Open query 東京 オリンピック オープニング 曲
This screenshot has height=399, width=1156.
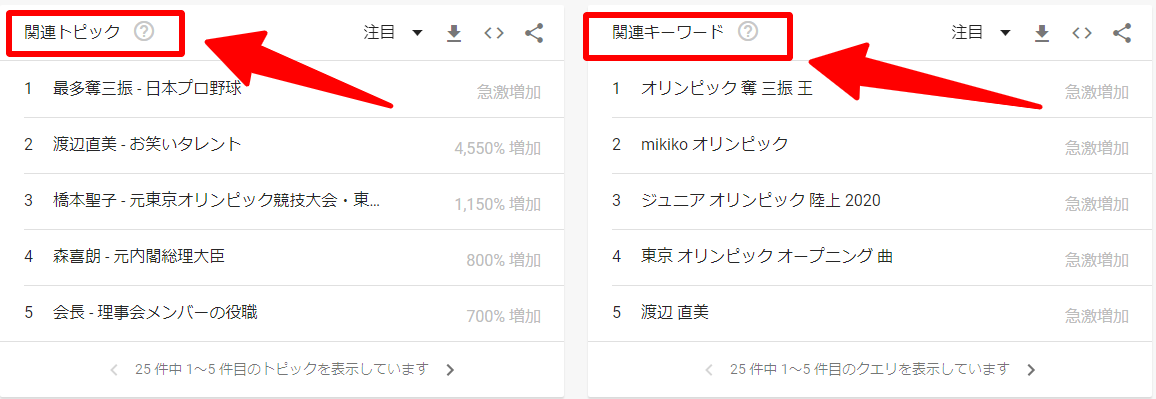coord(767,257)
